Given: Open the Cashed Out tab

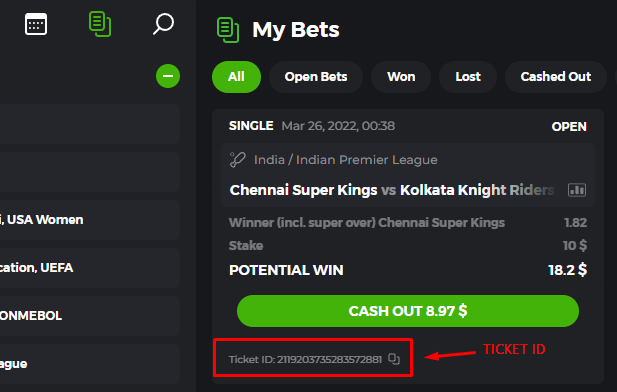Looking at the screenshot, I should point(556,77).
